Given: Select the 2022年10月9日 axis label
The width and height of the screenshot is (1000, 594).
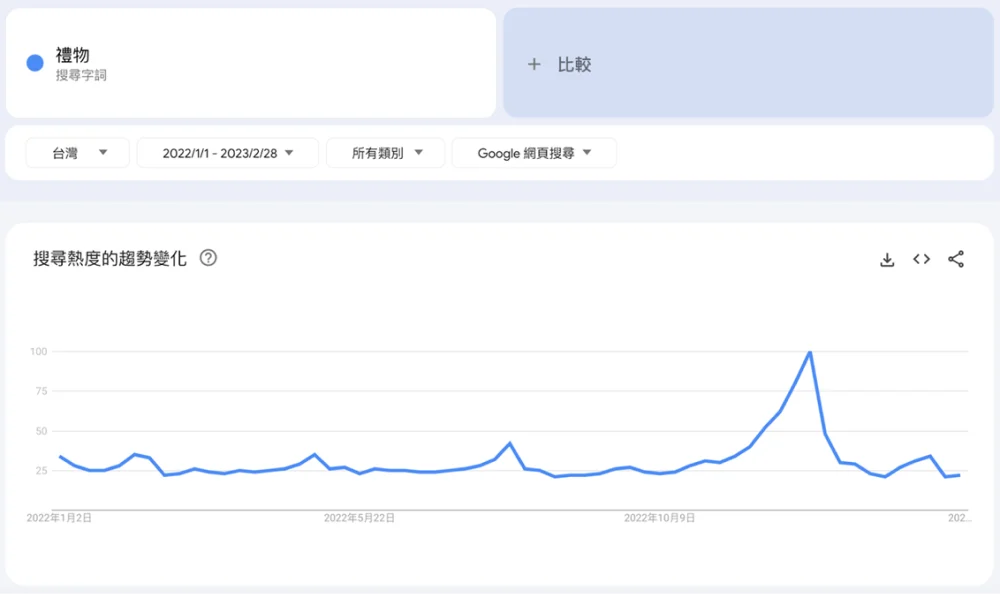Looking at the screenshot, I should (x=659, y=518).
